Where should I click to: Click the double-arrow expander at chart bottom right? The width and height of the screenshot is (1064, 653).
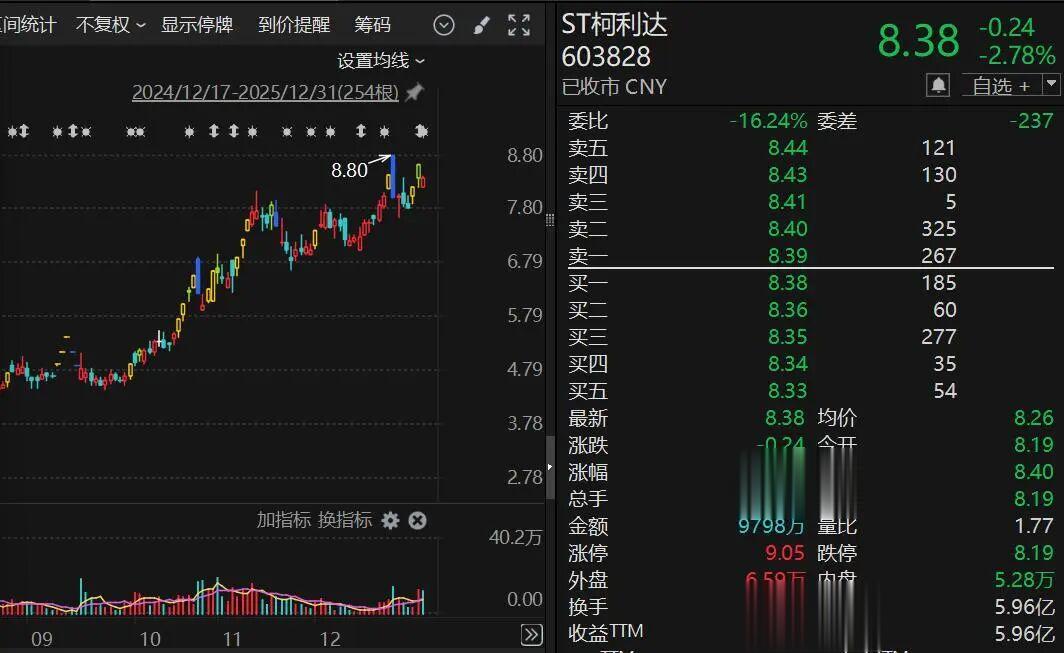pyautogui.click(x=531, y=632)
